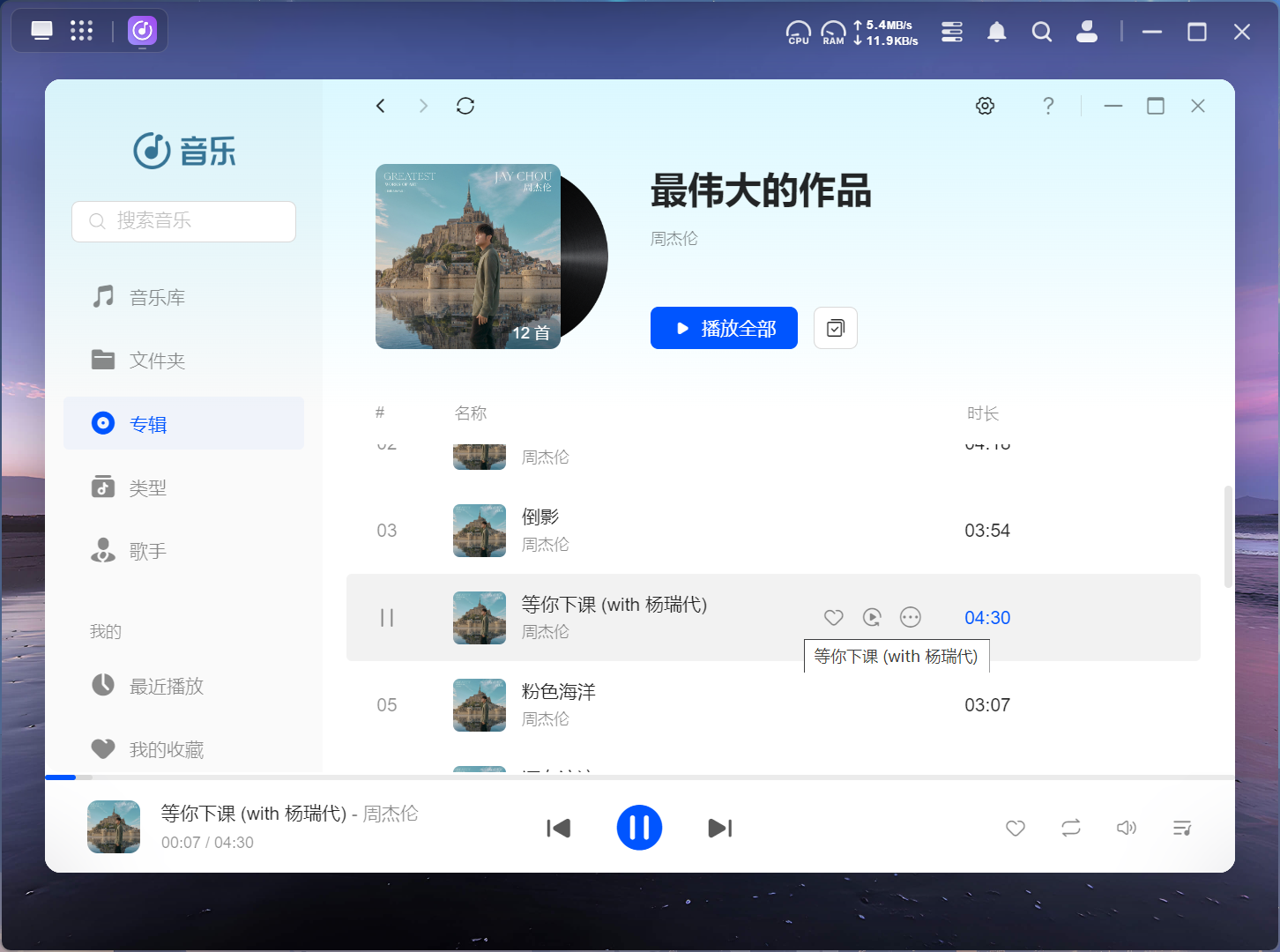Pause playback with big blue button
The height and width of the screenshot is (952, 1280).
click(x=639, y=828)
